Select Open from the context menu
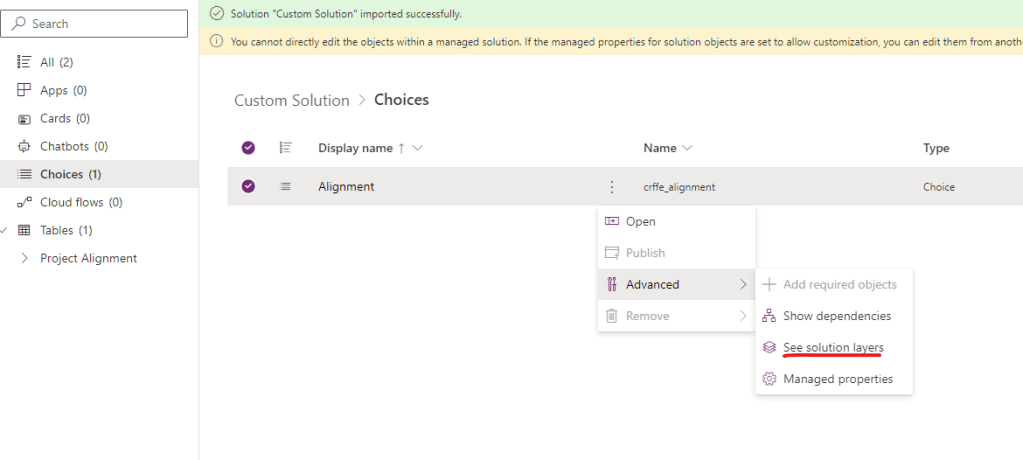Image resolution: width=1023 pixels, height=460 pixels. (640, 222)
